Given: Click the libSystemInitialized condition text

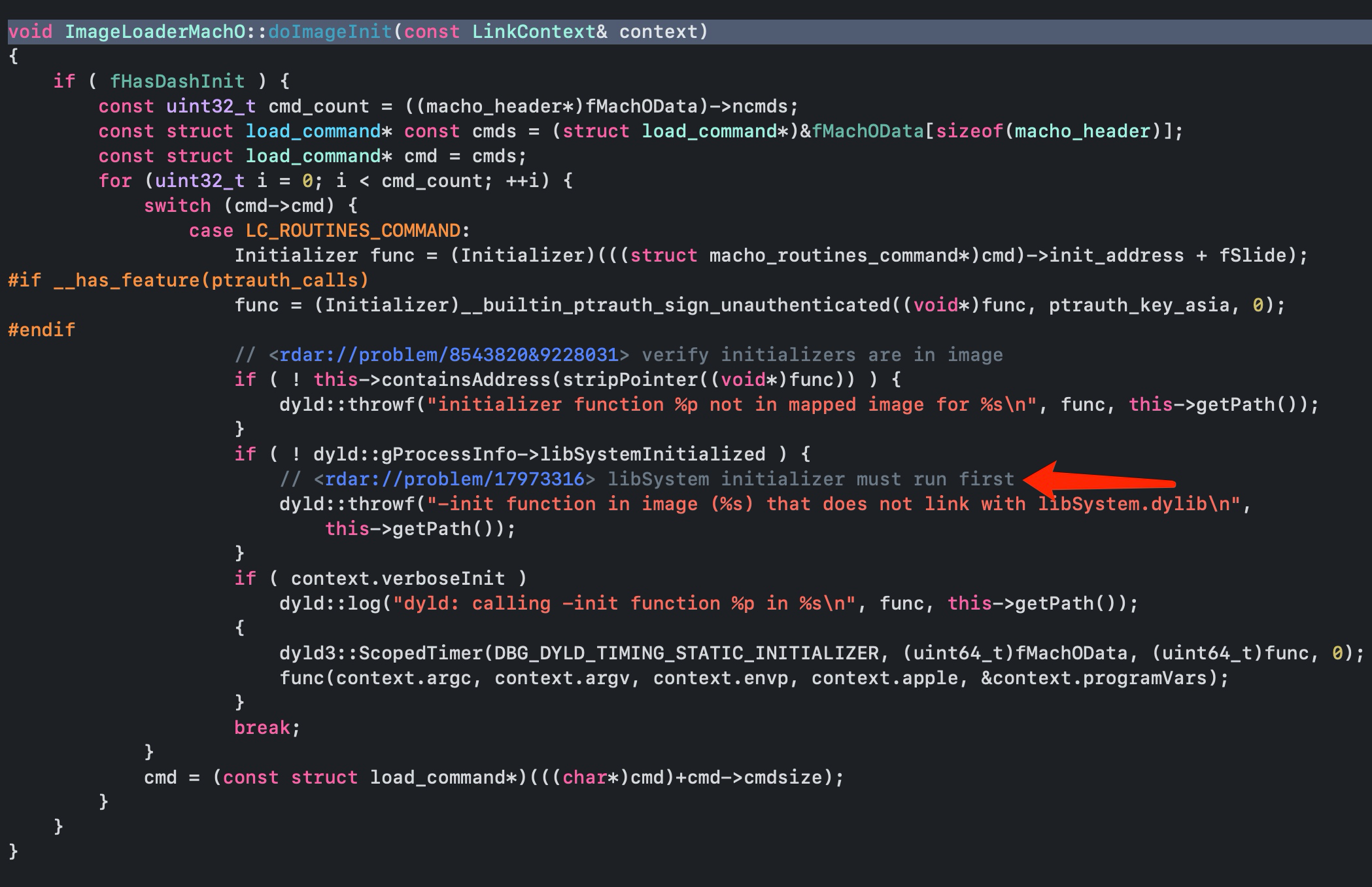Looking at the screenshot, I should tap(651, 455).
